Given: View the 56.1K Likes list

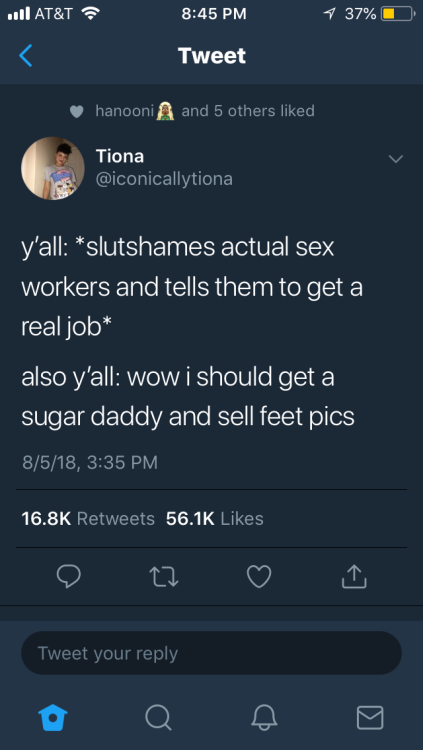Looking at the screenshot, I should (214, 518).
